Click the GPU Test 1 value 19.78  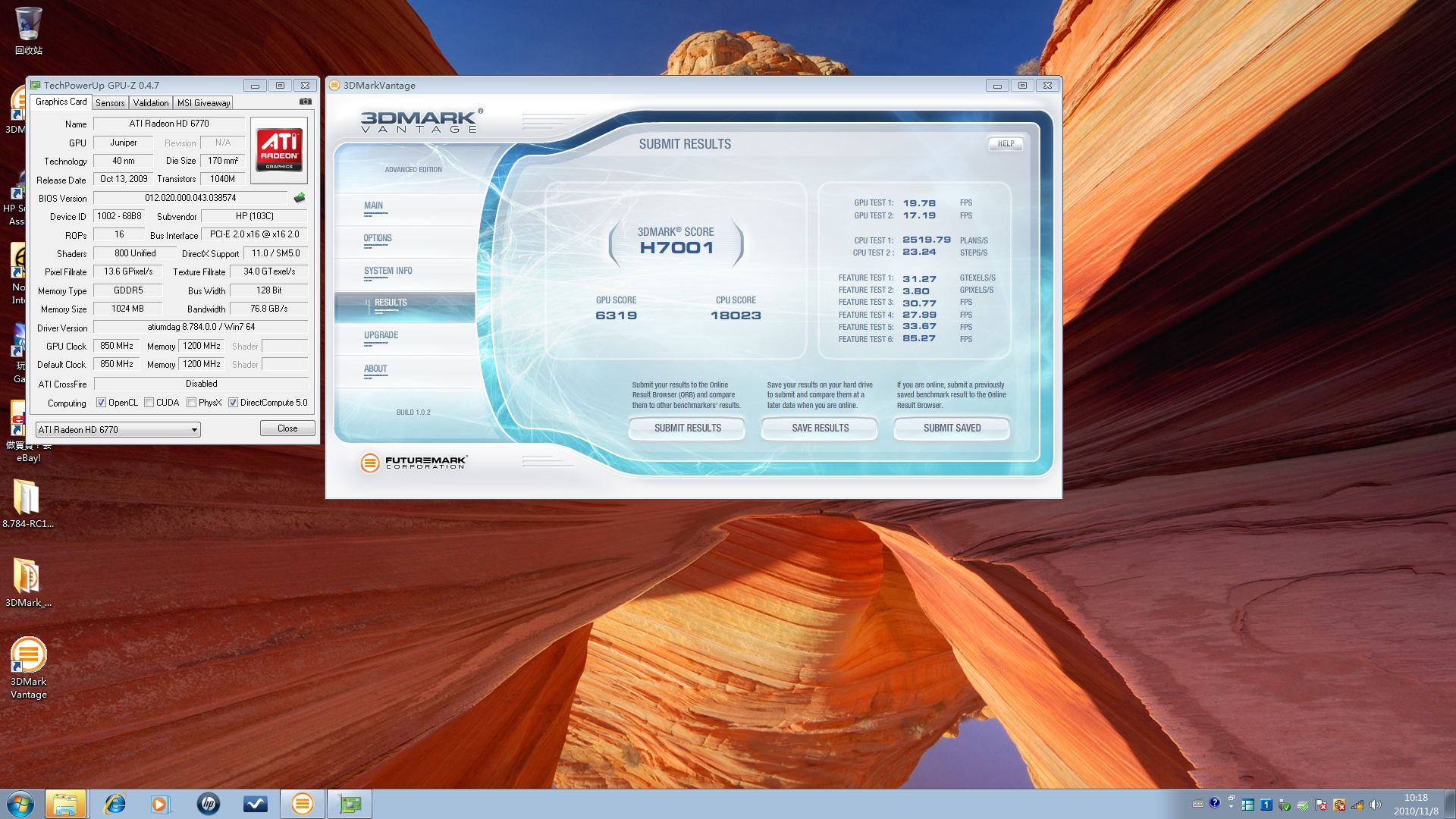tap(919, 203)
